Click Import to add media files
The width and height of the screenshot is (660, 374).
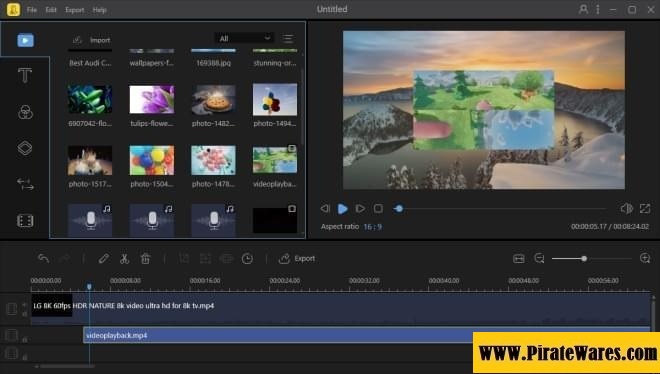point(91,40)
